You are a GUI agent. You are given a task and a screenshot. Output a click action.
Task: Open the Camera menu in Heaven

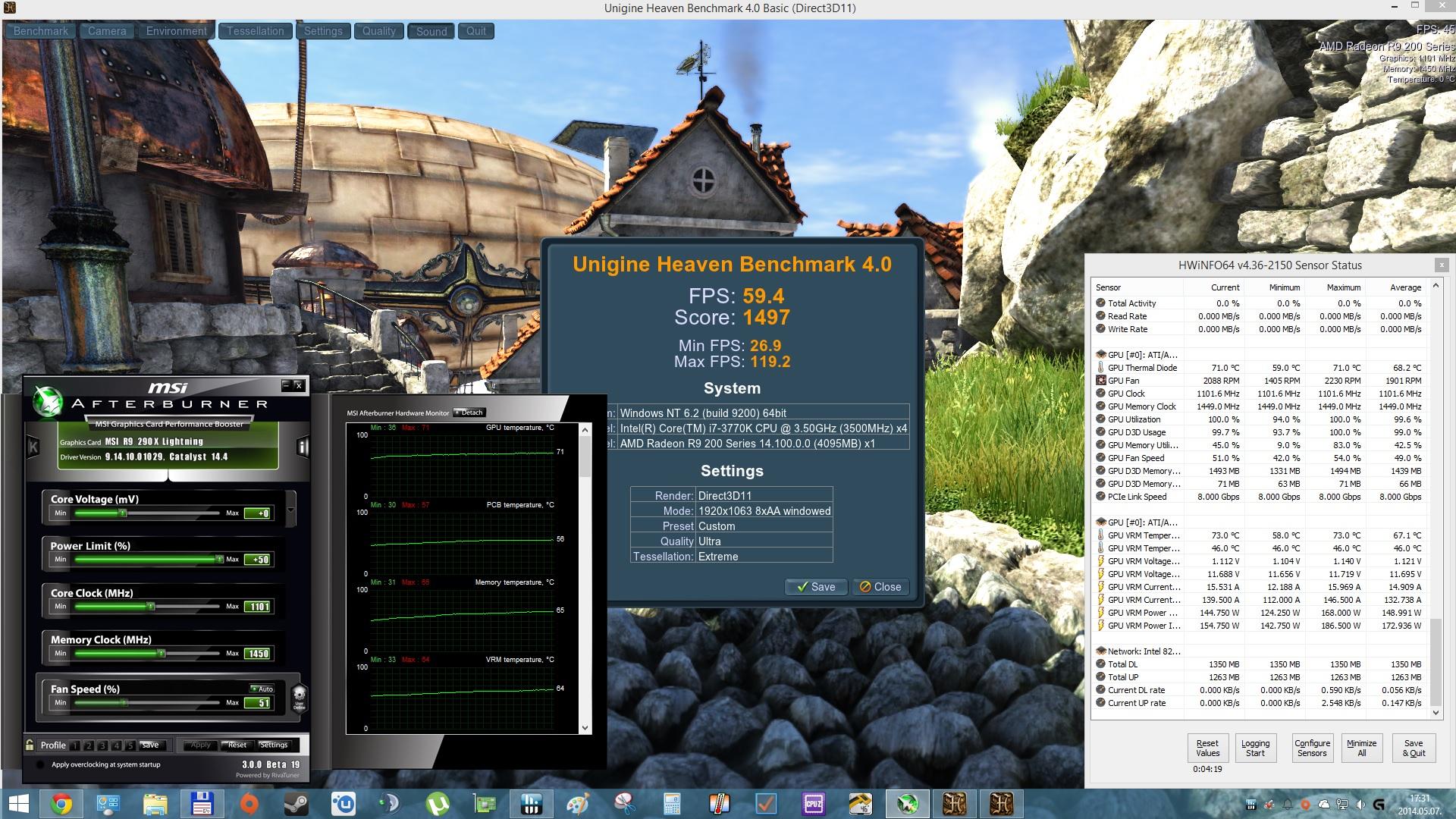(107, 31)
